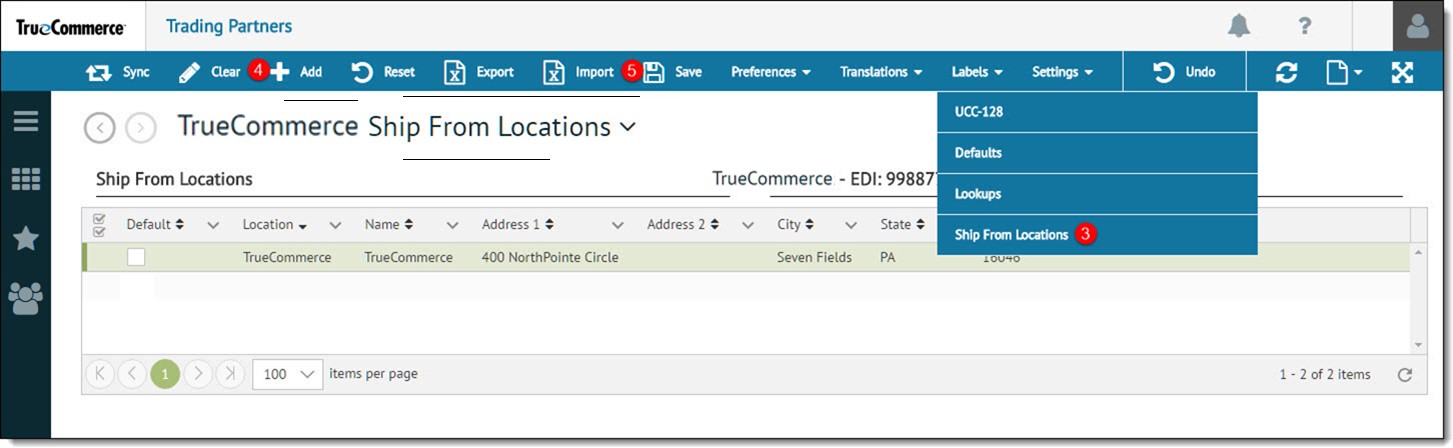The width and height of the screenshot is (1453, 448).
Task: Open the 100 items per page dropdown
Action: [x=288, y=374]
